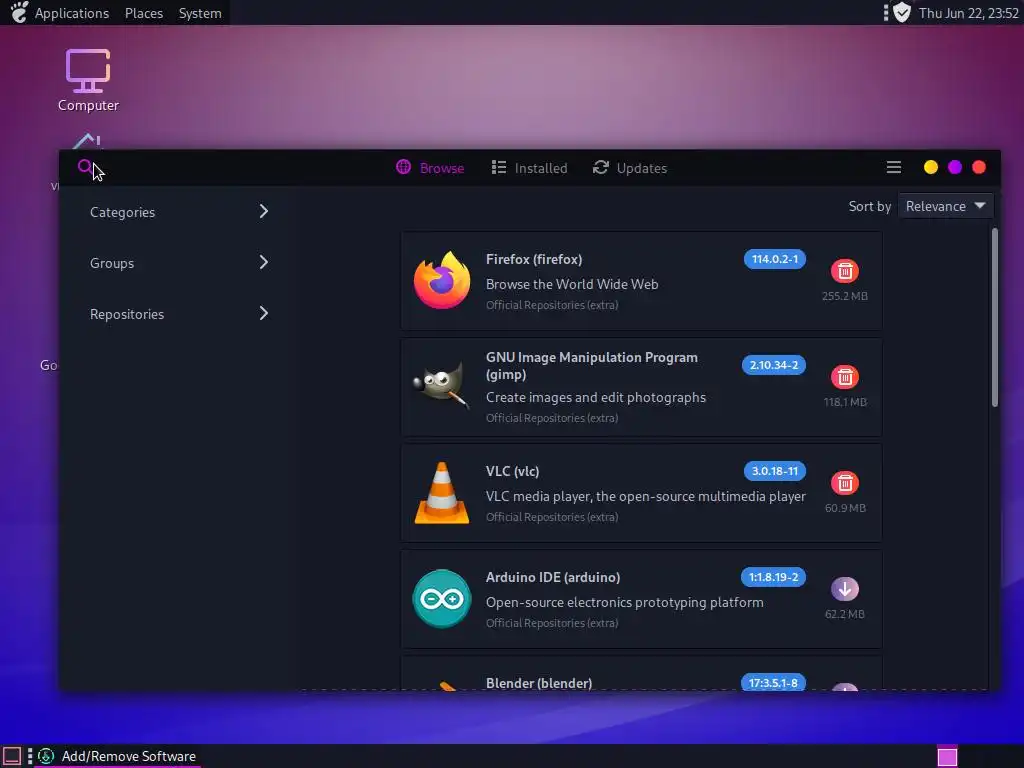1024x768 pixels.
Task: Remove VLC using trash button
Action: [x=844, y=483]
